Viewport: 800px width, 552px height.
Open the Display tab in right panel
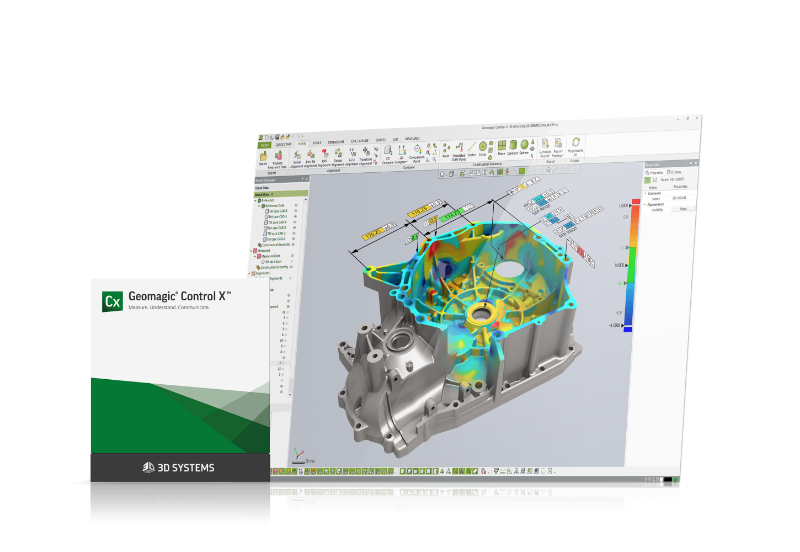point(676,172)
